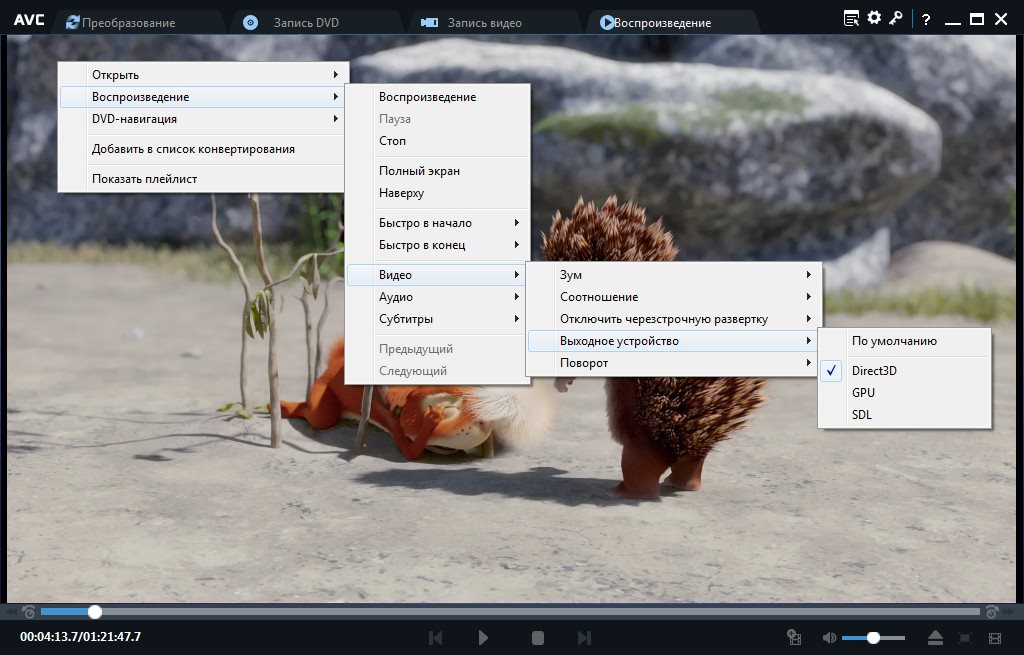Choose SDL as the output device

861,414
